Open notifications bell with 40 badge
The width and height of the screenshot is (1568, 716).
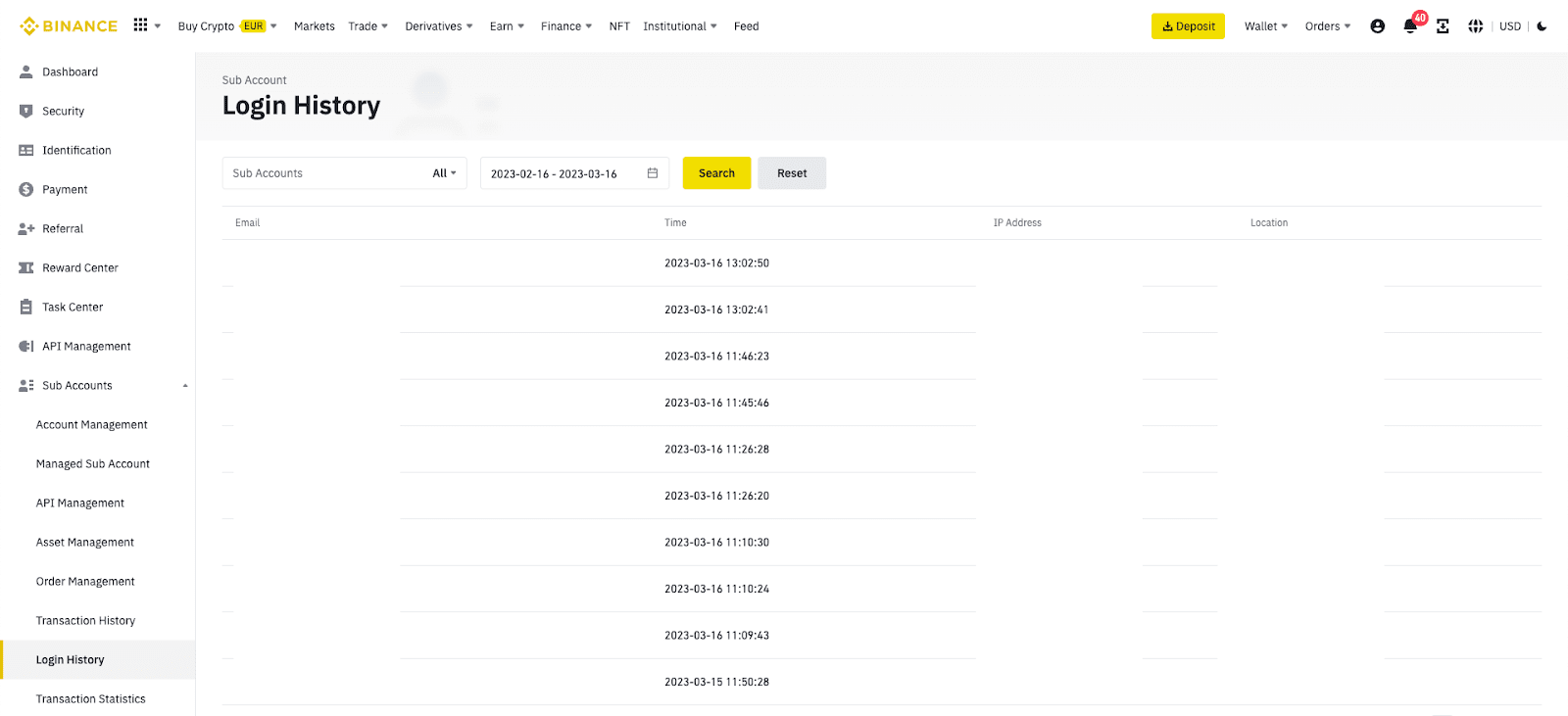[x=1410, y=26]
